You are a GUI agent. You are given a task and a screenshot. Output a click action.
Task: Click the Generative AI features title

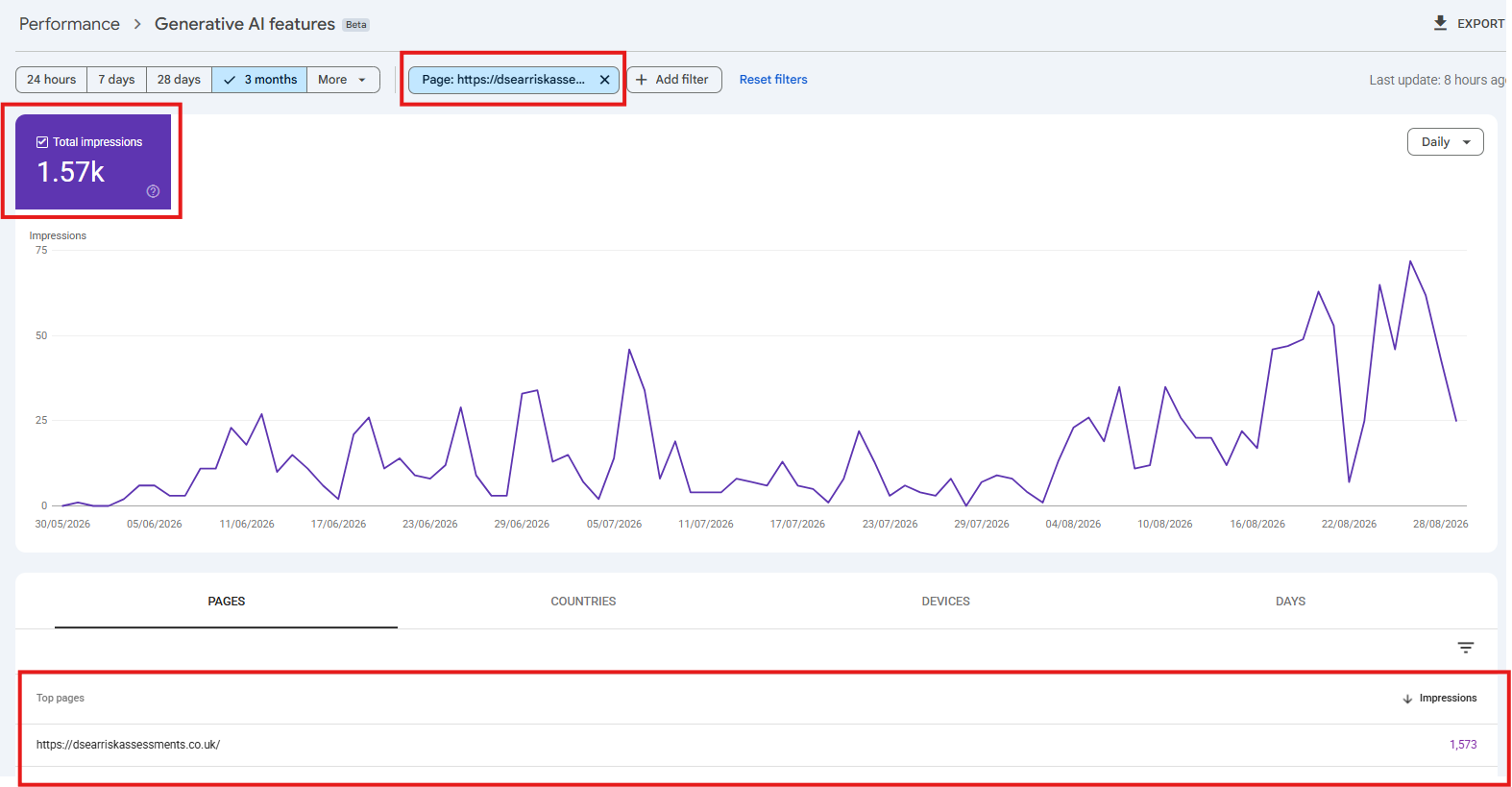[x=245, y=24]
